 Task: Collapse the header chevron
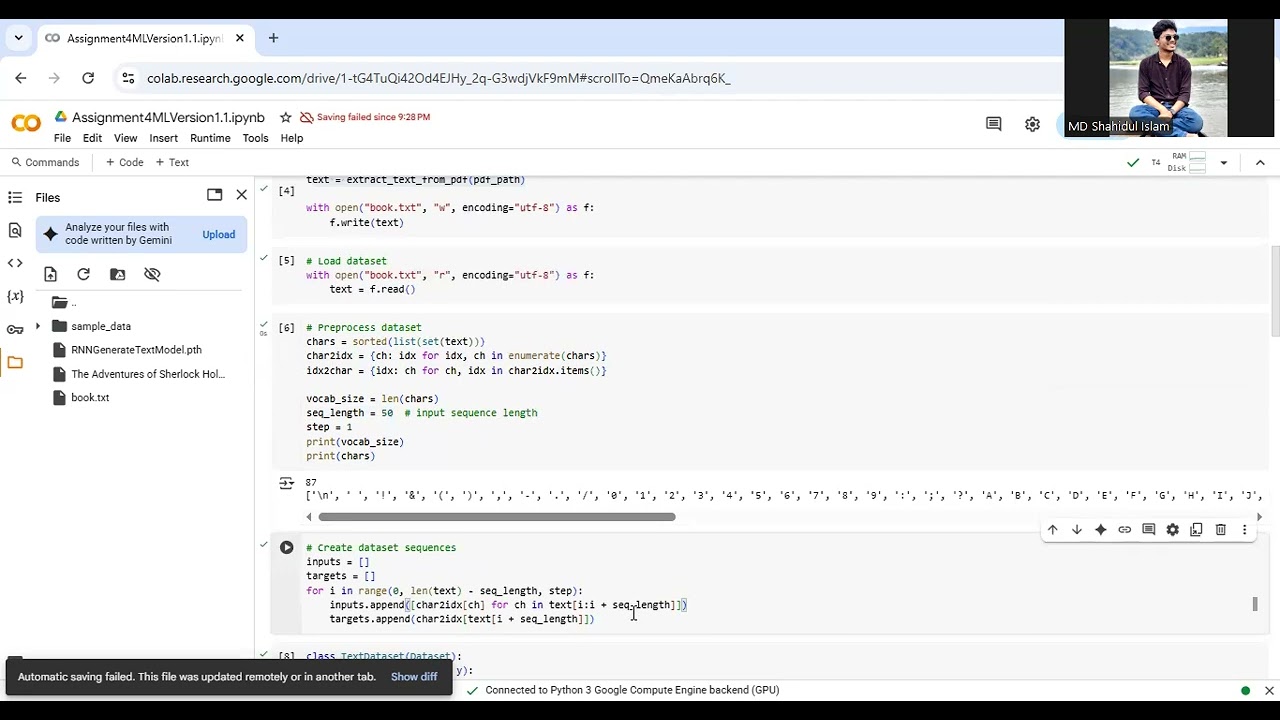coord(1260,162)
